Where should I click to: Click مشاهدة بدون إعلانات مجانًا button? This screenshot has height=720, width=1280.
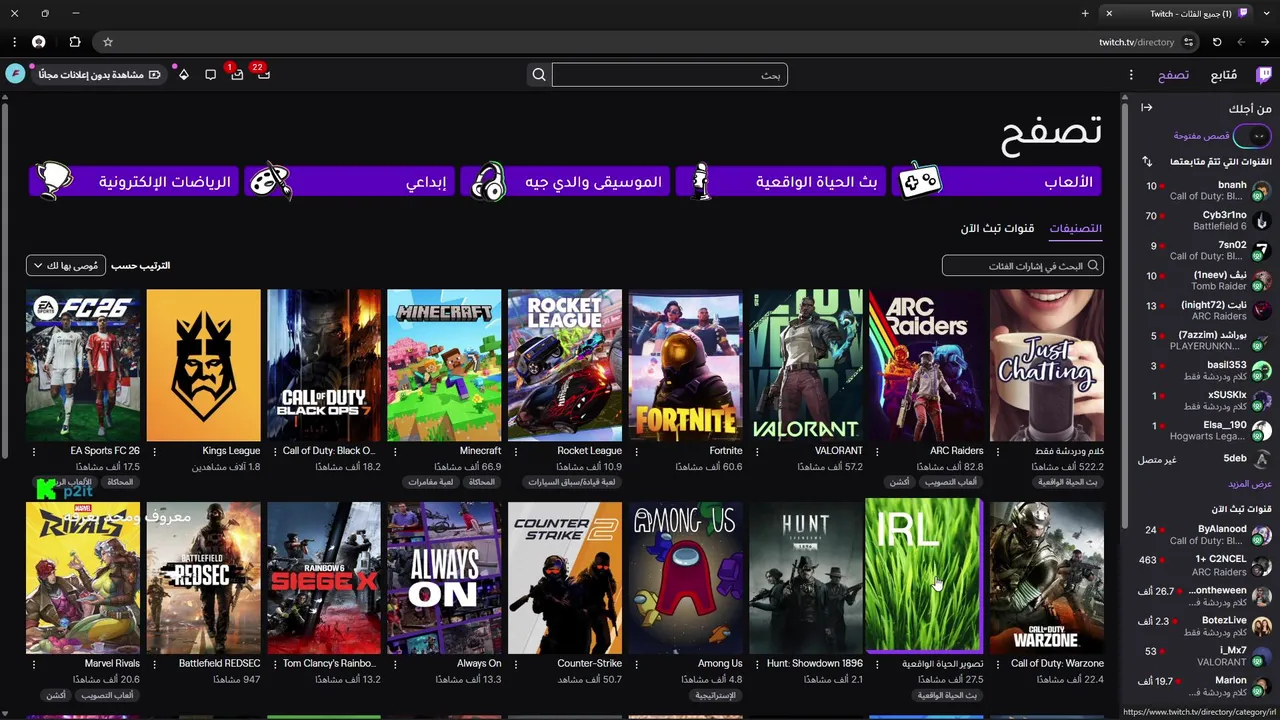click(x=98, y=75)
